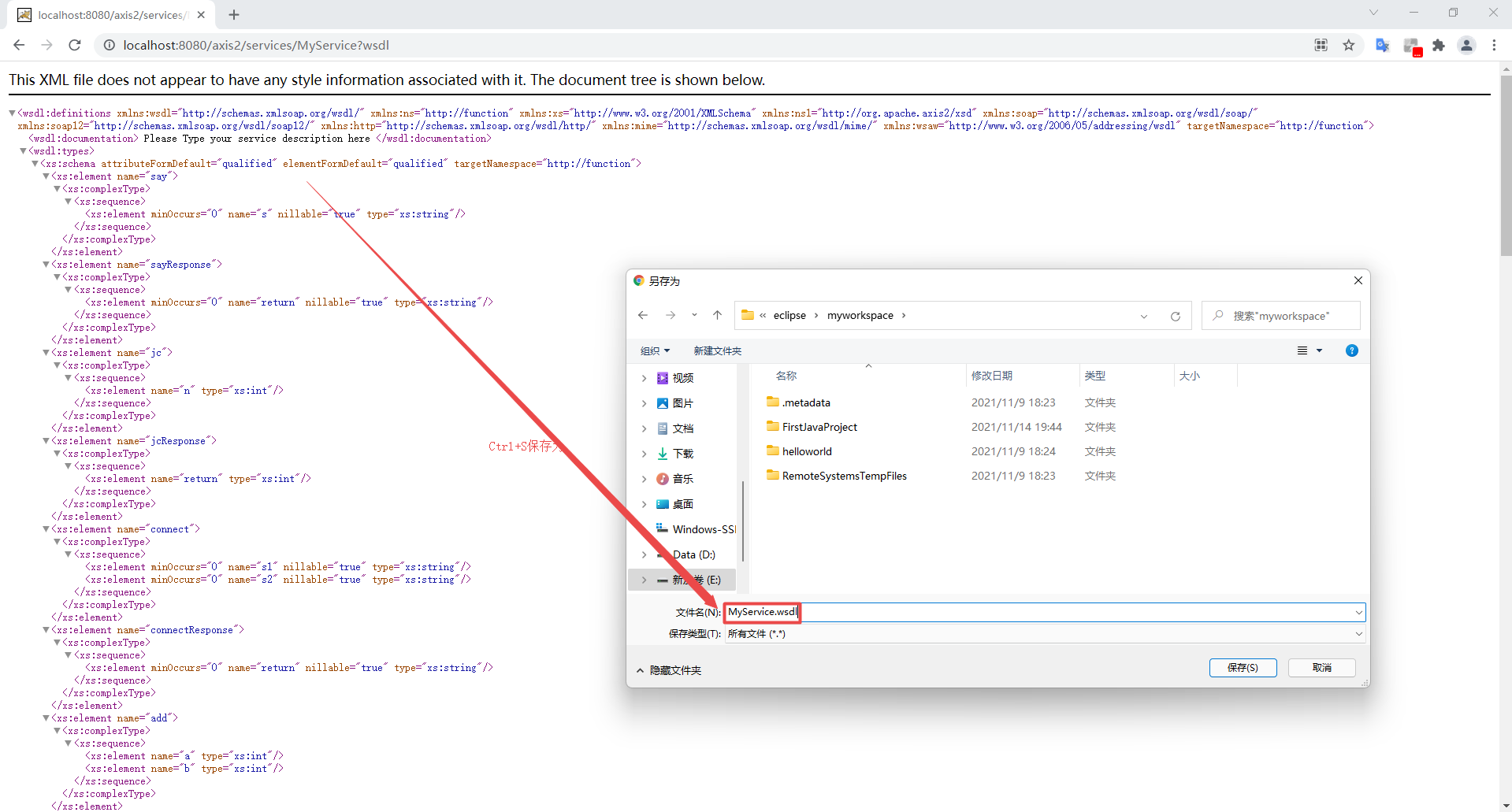This screenshot has width=1512, height=812.
Task: Expand the 文档 tree node
Action: [644, 428]
